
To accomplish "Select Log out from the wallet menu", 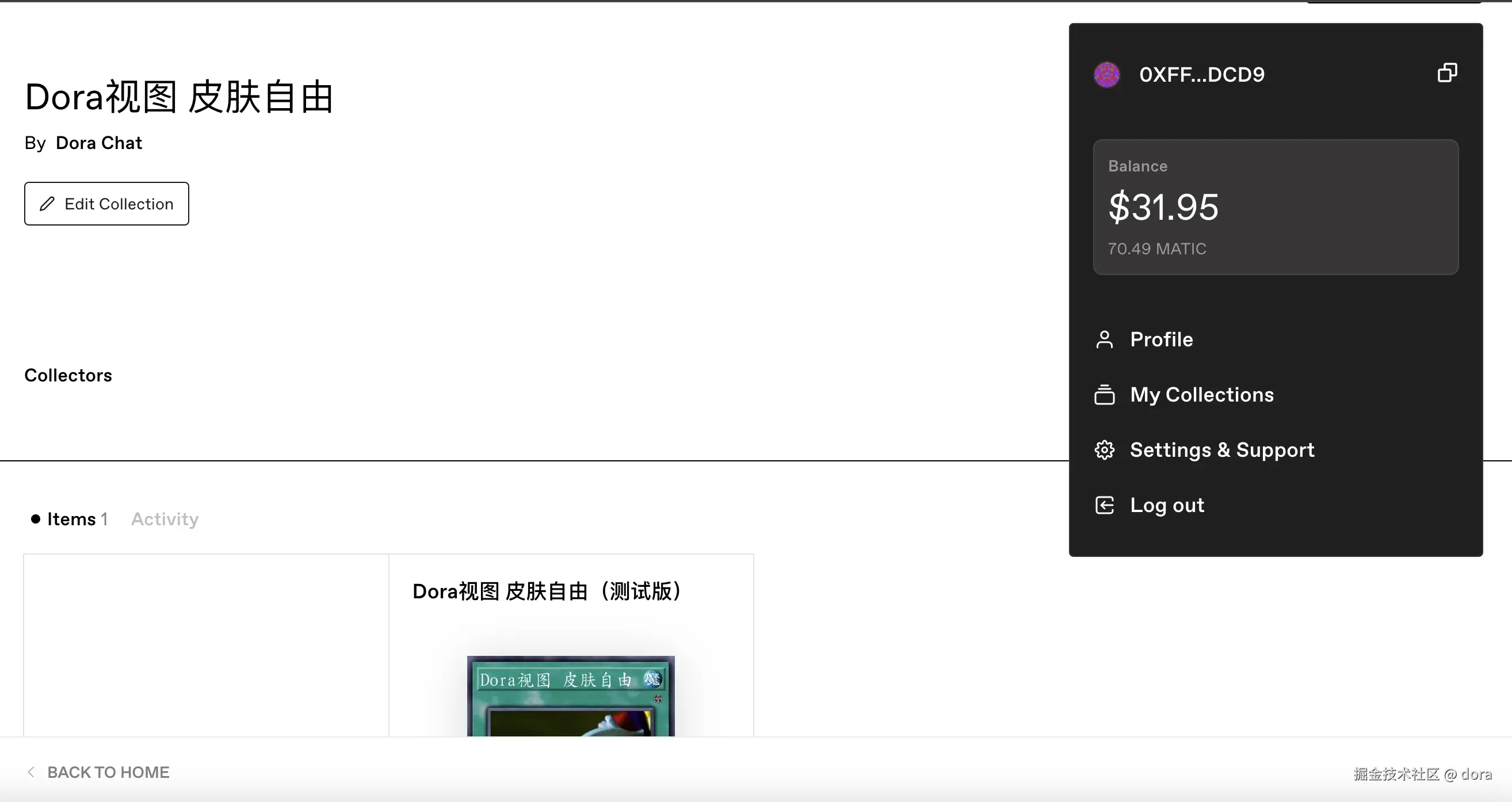I will point(1167,505).
